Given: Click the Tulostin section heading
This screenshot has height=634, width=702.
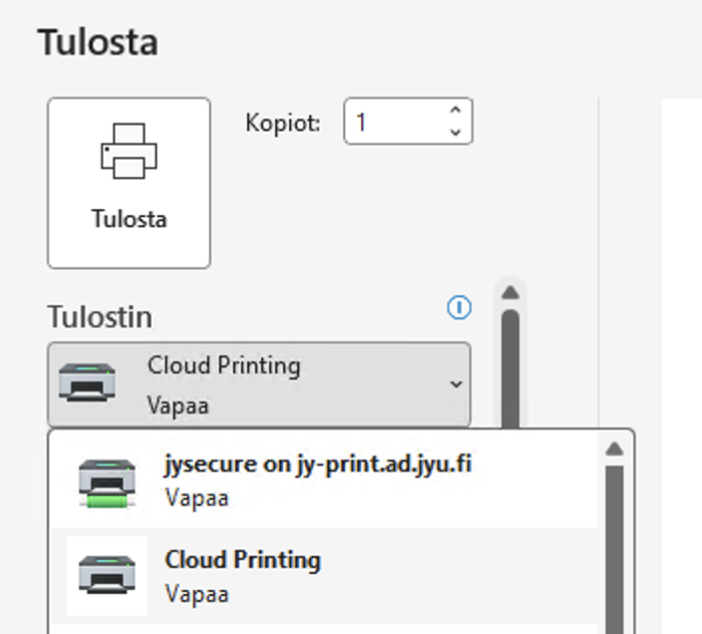Looking at the screenshot, I should [100, 317].
